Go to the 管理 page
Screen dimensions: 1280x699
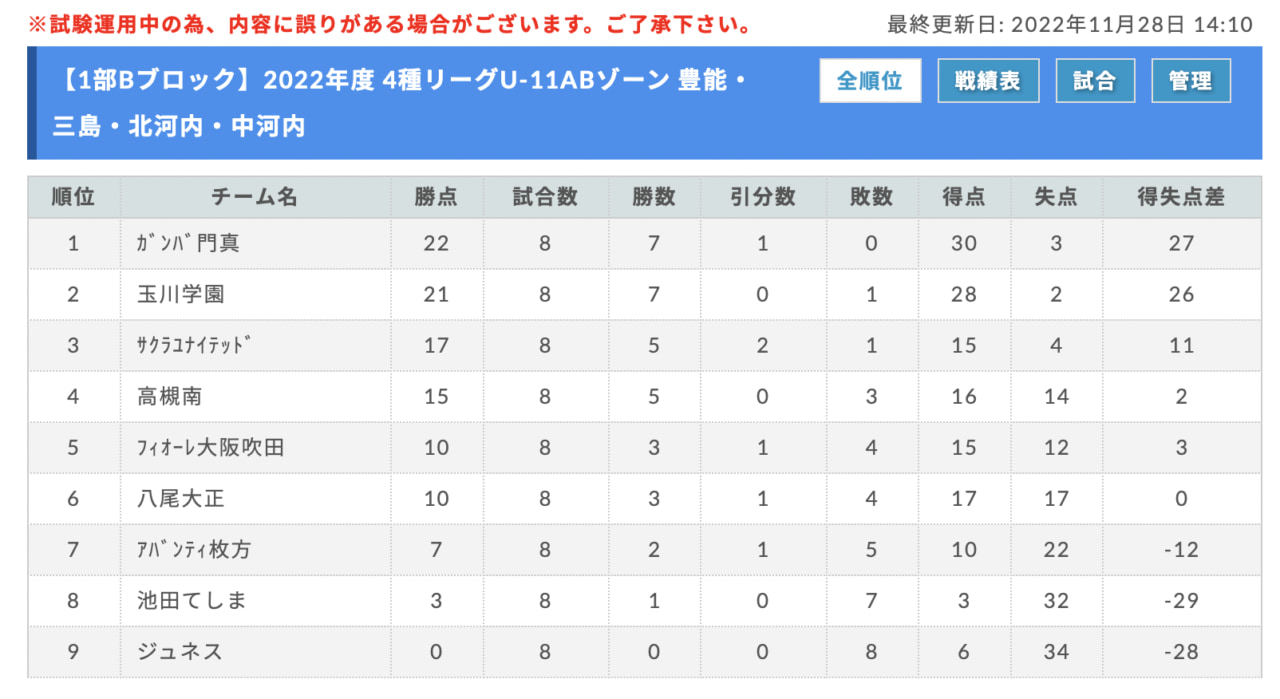[1191, 81]
